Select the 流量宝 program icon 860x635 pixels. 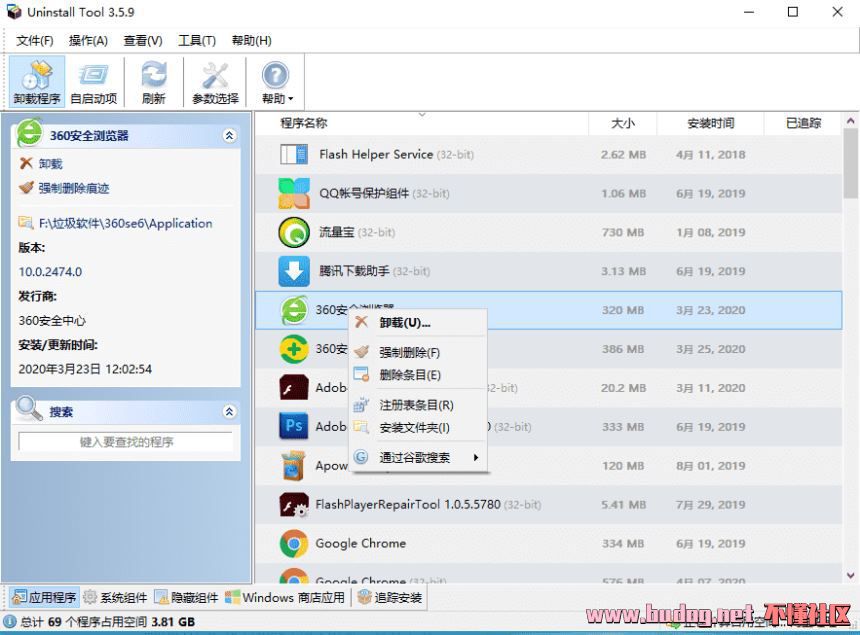pos(294,233)
